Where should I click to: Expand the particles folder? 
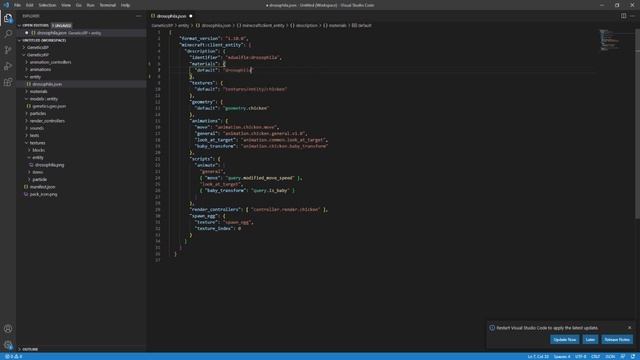[x=38, y=113]
